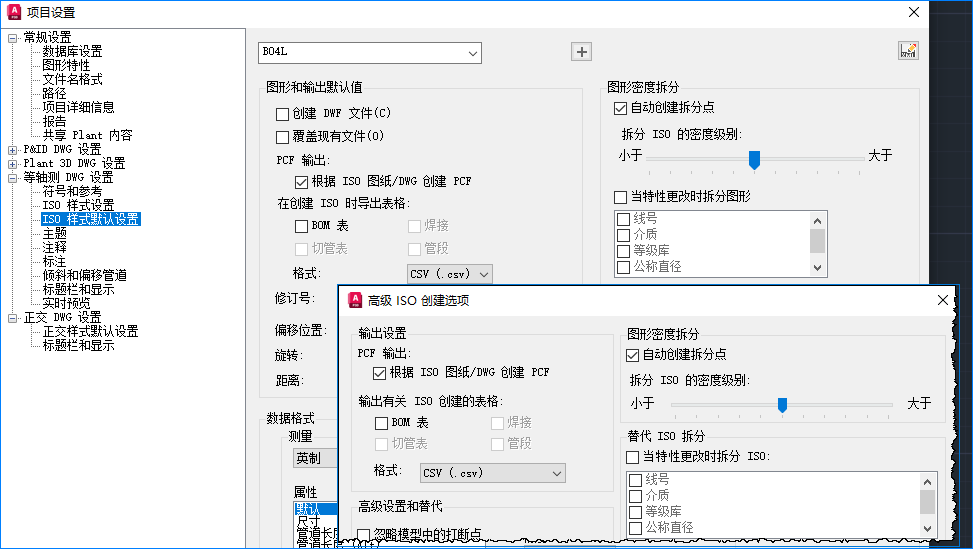Check 线号 in 项目设置 property list
The height and width of the screenshot is (549, 973).
pos(624,219)
